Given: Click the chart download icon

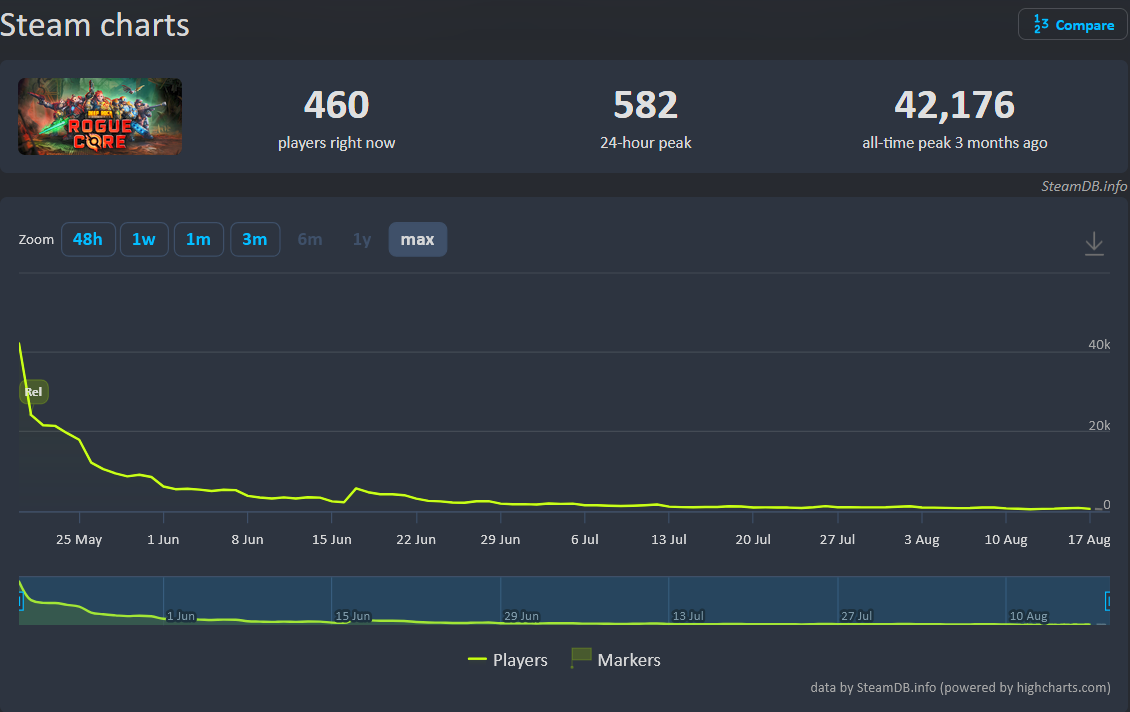Looking at the screenshot, I should [x=1094, y=244].
